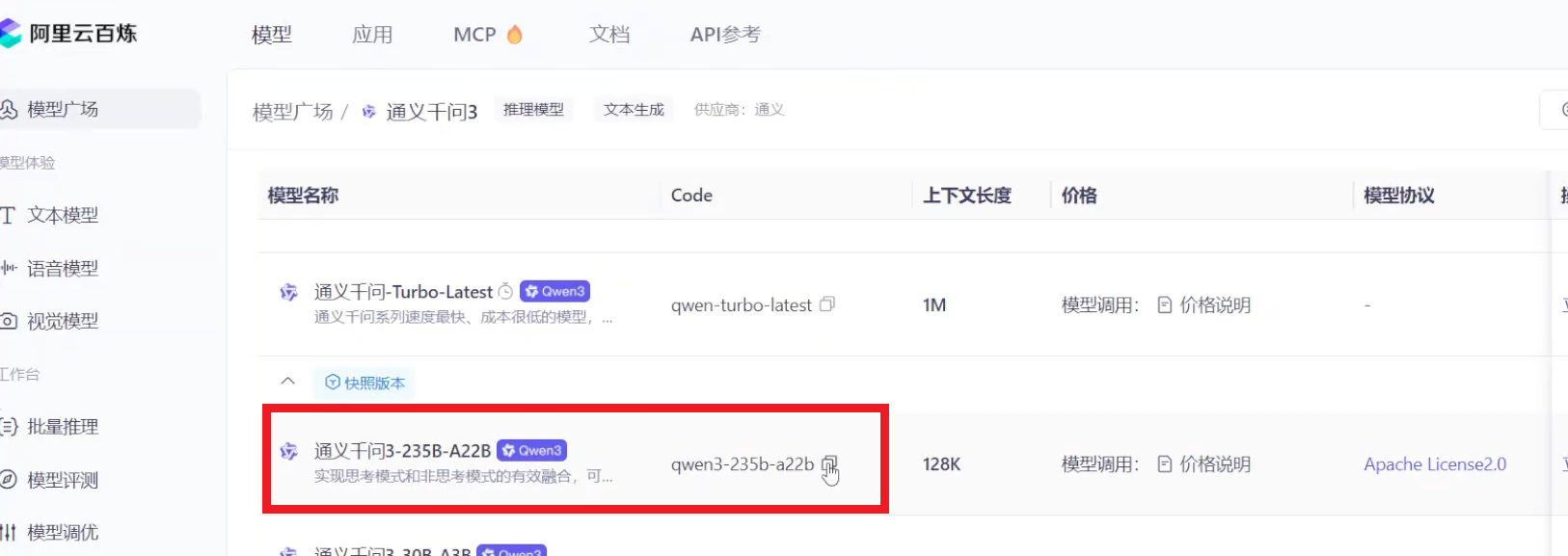Click the Qwen3 badge on Turbo-Latest row
This screenshot has width=1568, height=556.
pyautogui.click(x=554, y=291)
